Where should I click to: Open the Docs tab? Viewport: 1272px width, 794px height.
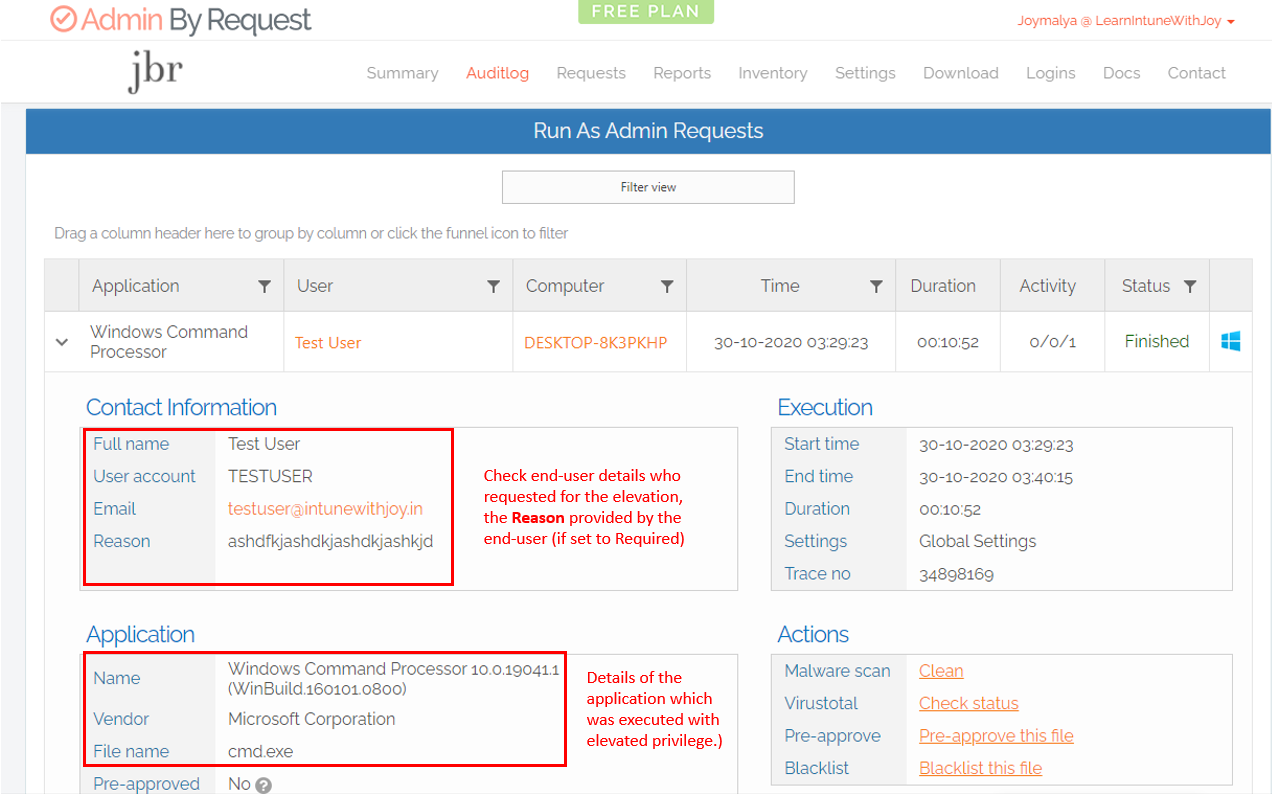1121,73
